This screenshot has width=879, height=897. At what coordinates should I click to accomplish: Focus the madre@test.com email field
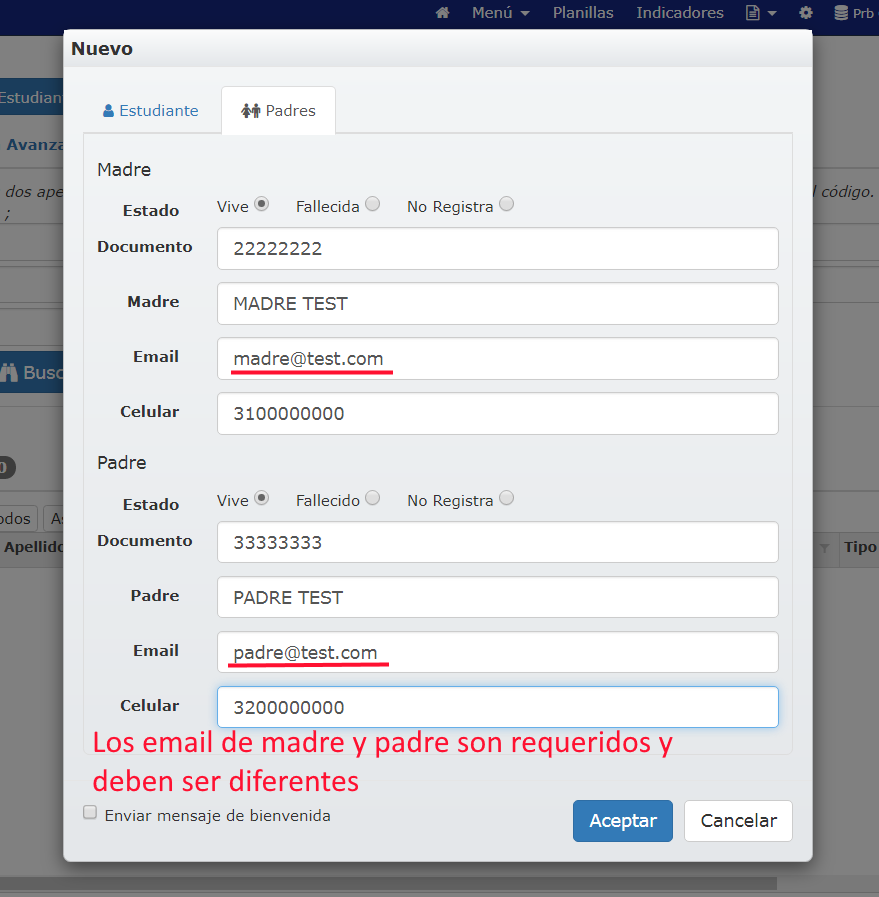pyautogui.click(x=498, y=359)
